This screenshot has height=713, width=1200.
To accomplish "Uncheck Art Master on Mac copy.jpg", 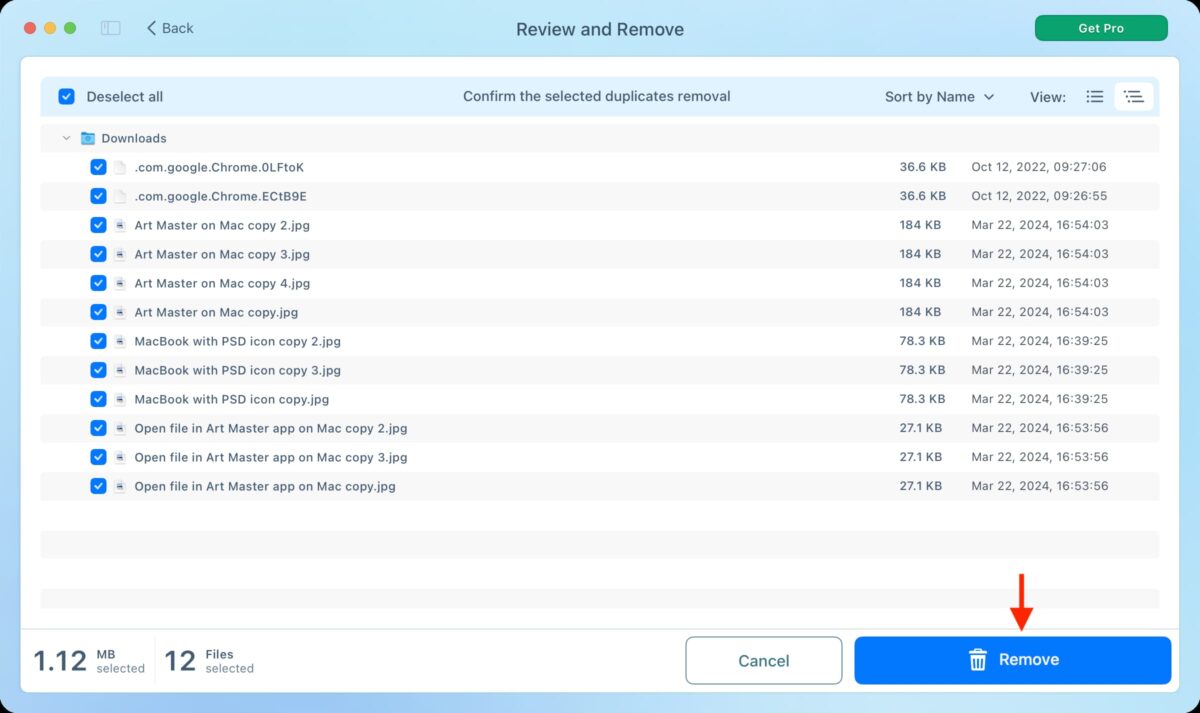I will 98,313.
